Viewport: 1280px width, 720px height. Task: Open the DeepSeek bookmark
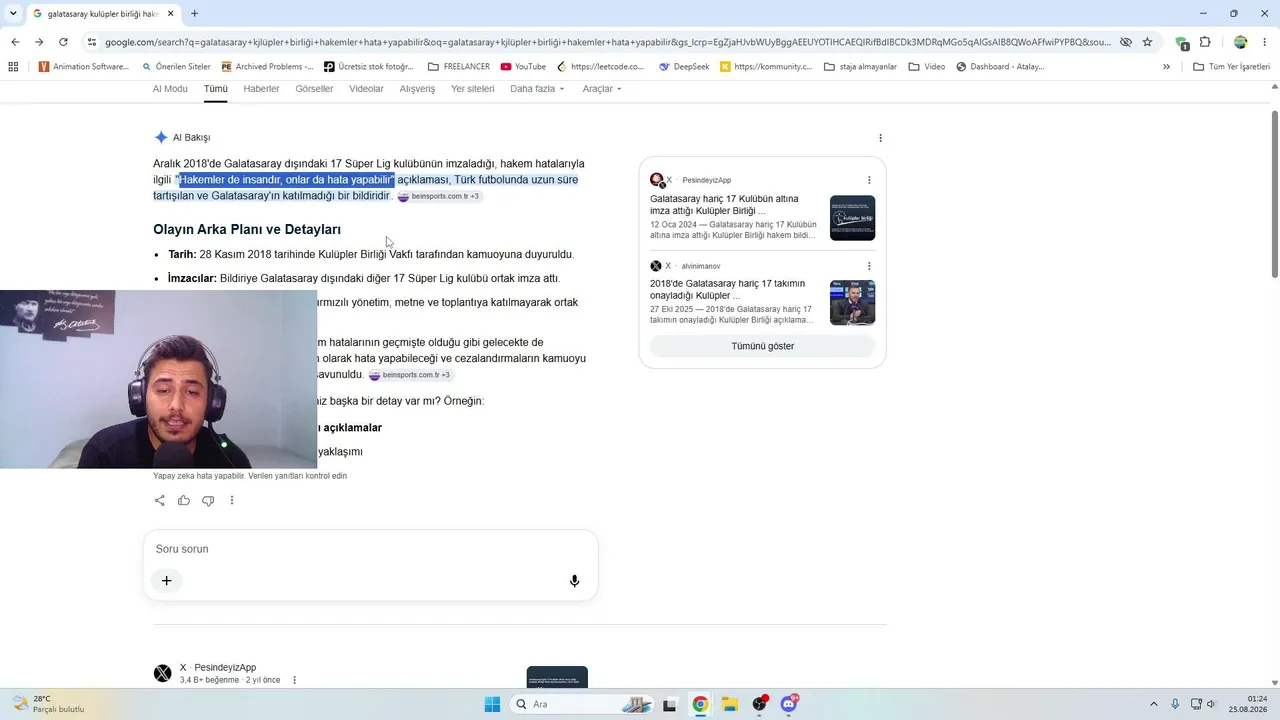tap(684, 67)
